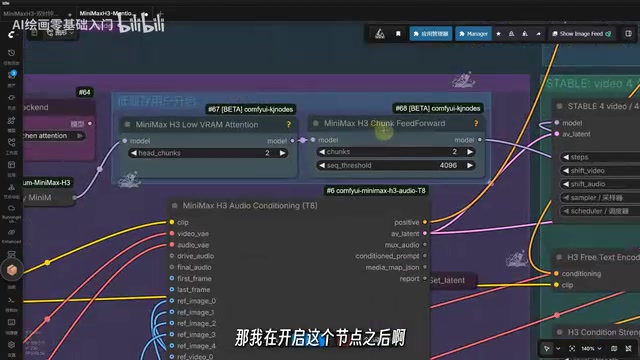Collapse the MiniMax H3 Low VRAM Attention node
This screenshot has height=360, width=640.
tap(127, 124)
